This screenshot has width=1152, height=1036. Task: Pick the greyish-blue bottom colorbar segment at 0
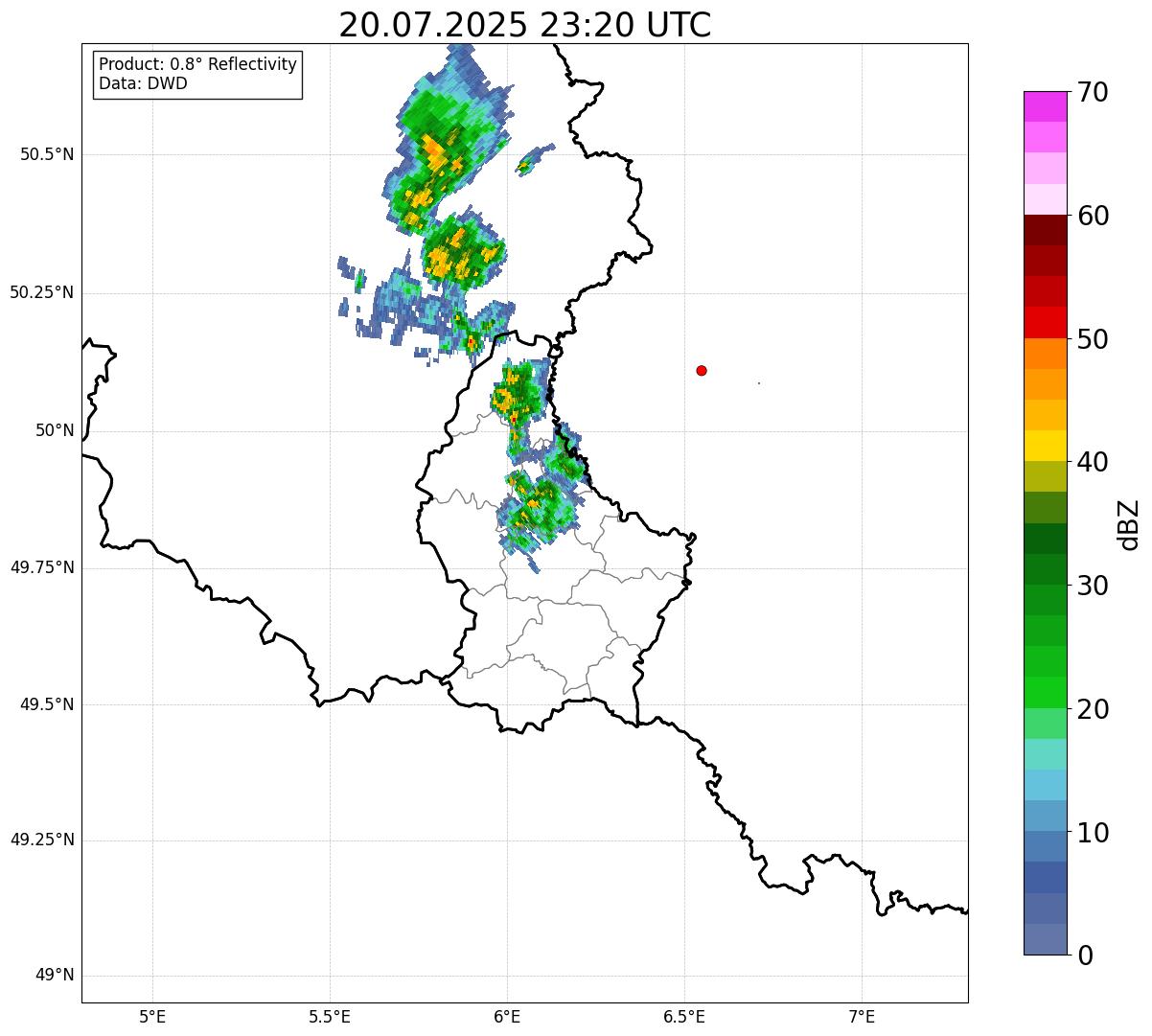1046,939
